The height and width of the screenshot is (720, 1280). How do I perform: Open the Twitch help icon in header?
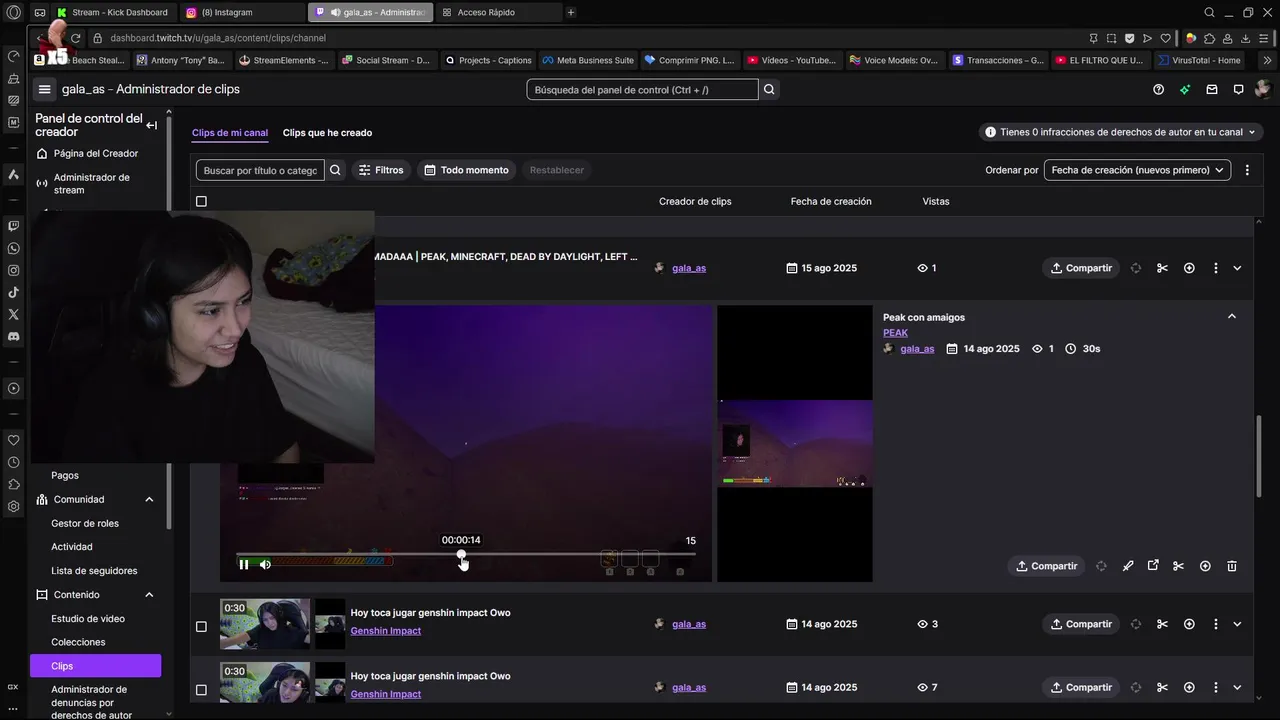tap(1158, 89)
